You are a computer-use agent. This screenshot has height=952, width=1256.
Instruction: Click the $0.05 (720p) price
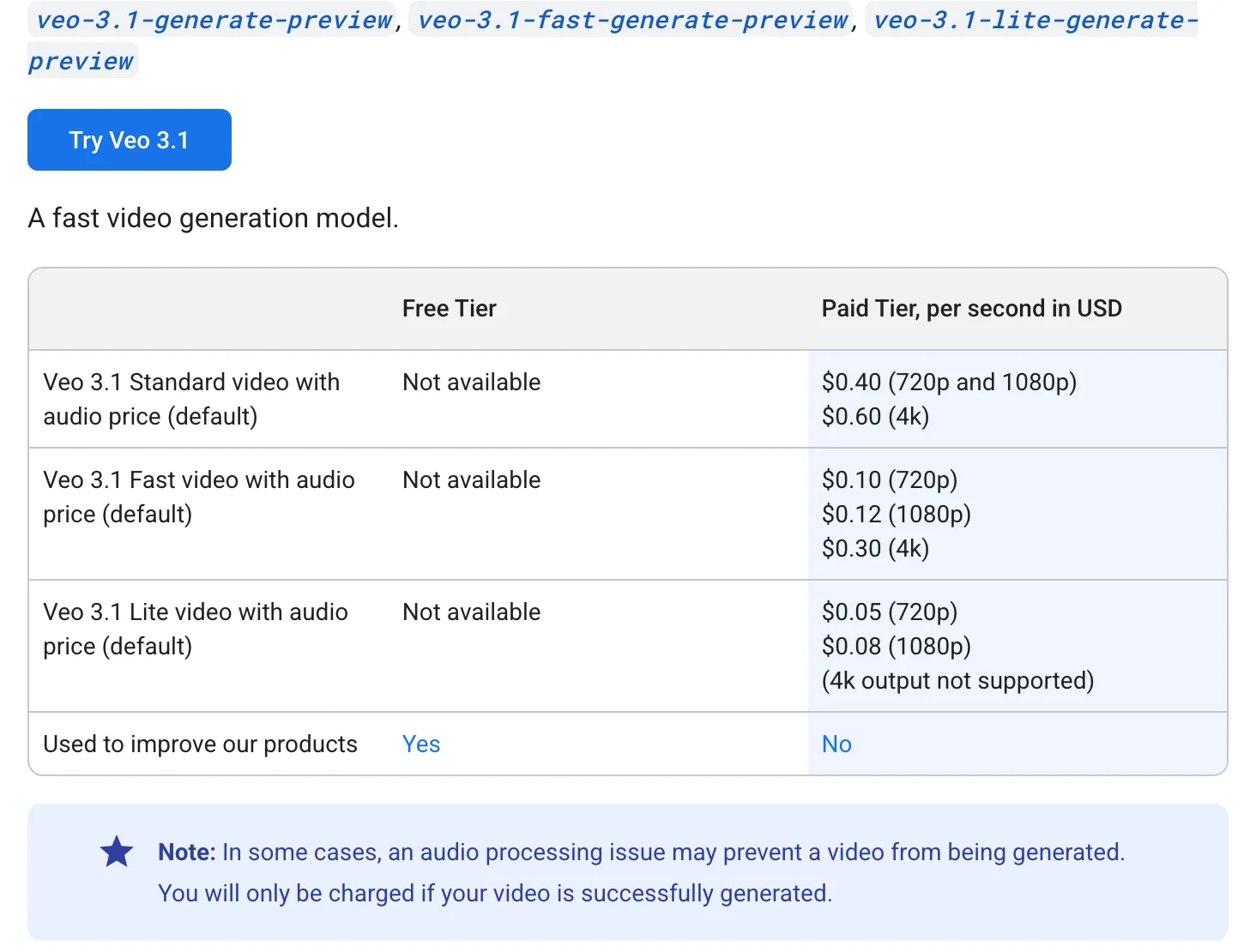890,612
